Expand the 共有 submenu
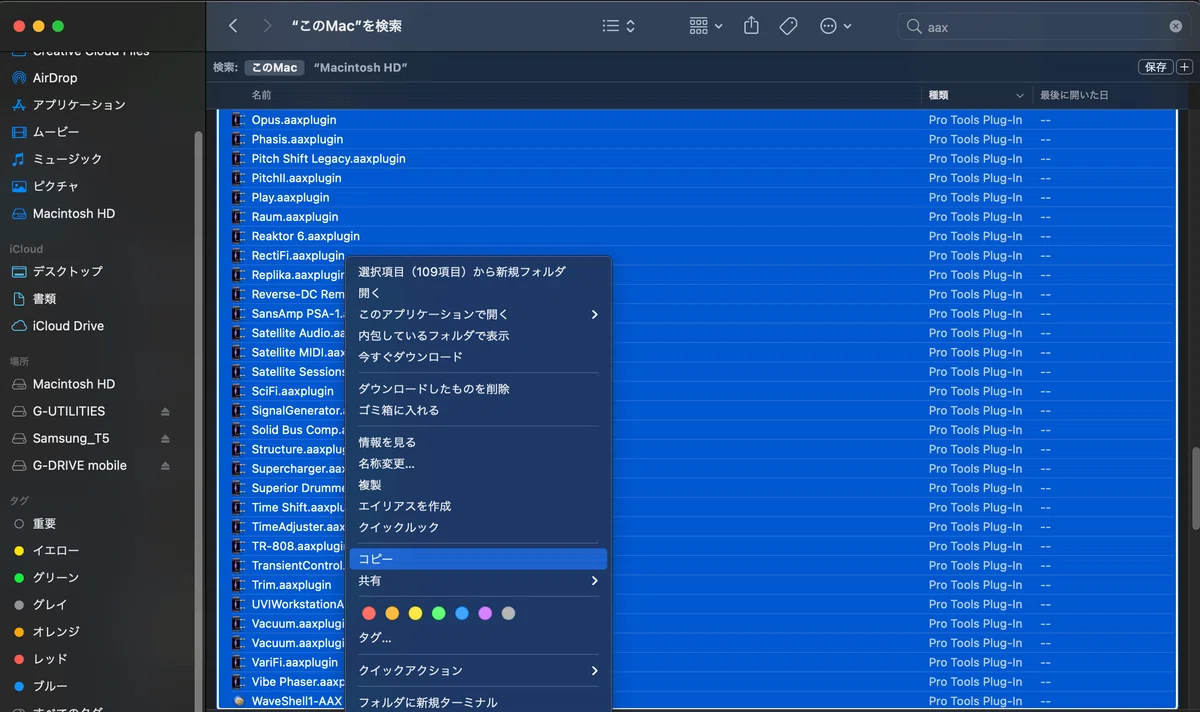This screenshot has height=712, width=1200. point(478,581)
